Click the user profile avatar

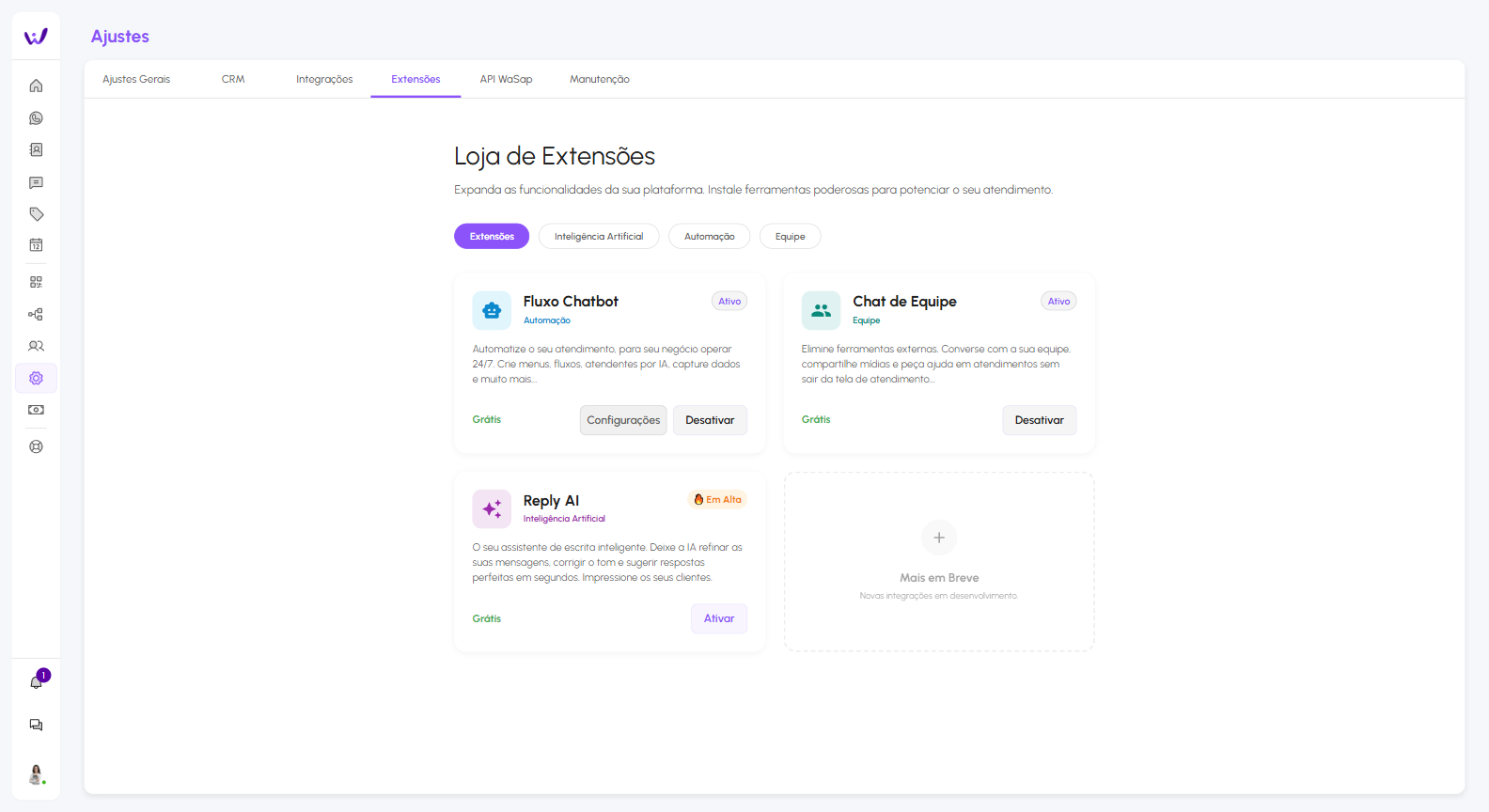[x=36, y=773]
